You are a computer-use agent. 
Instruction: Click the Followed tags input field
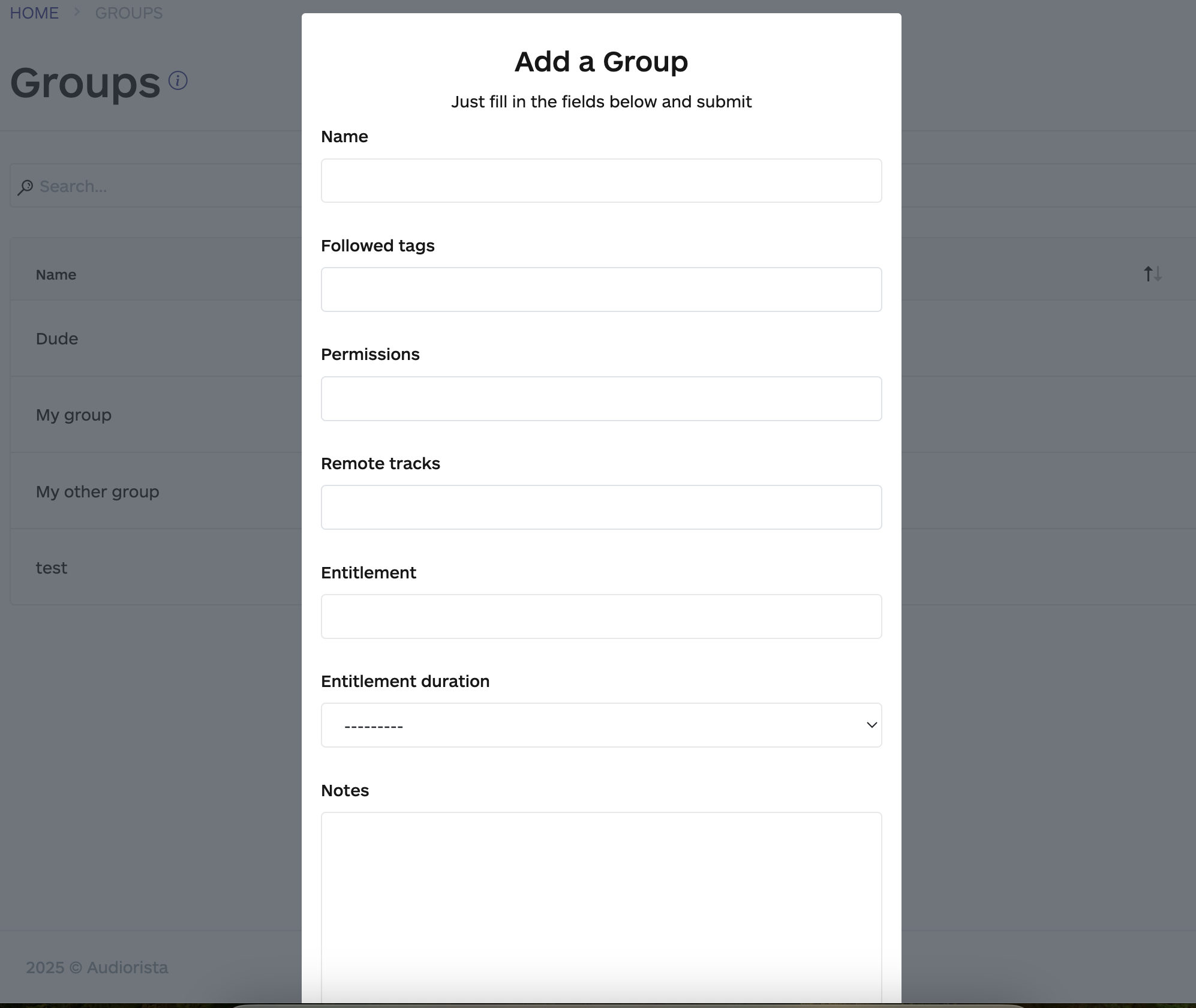pos(600,289)
